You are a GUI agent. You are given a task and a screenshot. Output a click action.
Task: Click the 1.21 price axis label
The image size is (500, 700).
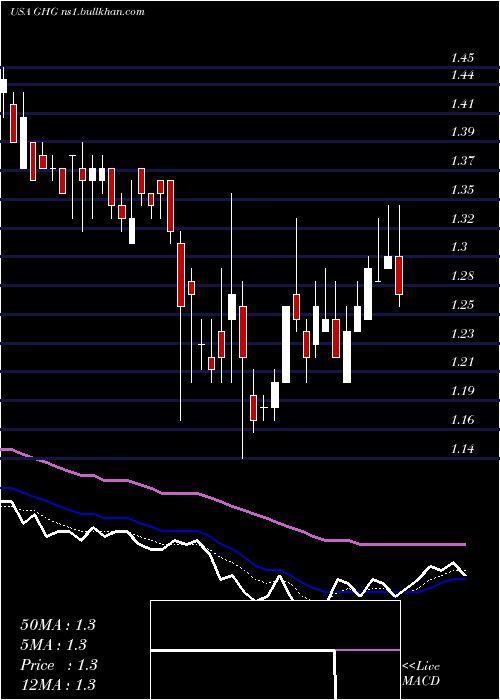click(462, 362)
